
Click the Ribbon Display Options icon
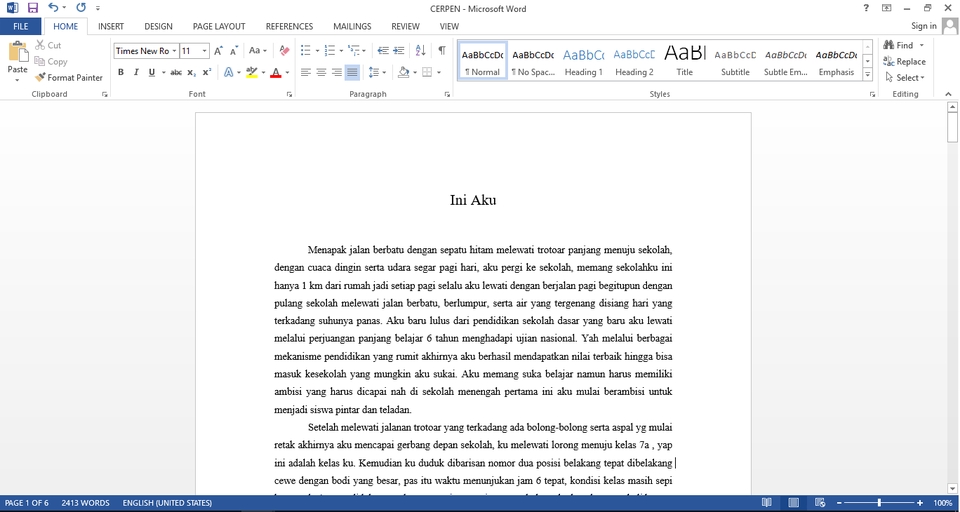coord(887,8)
